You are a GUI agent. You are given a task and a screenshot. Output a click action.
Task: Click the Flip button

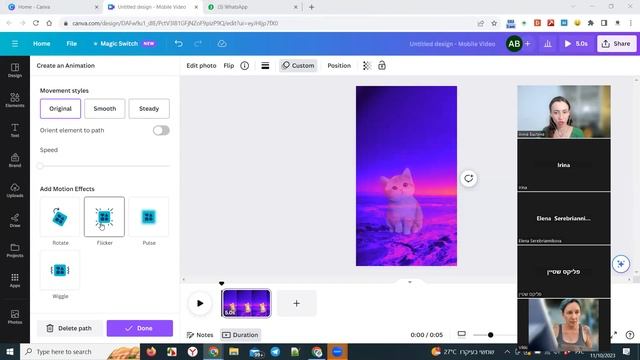229,66
